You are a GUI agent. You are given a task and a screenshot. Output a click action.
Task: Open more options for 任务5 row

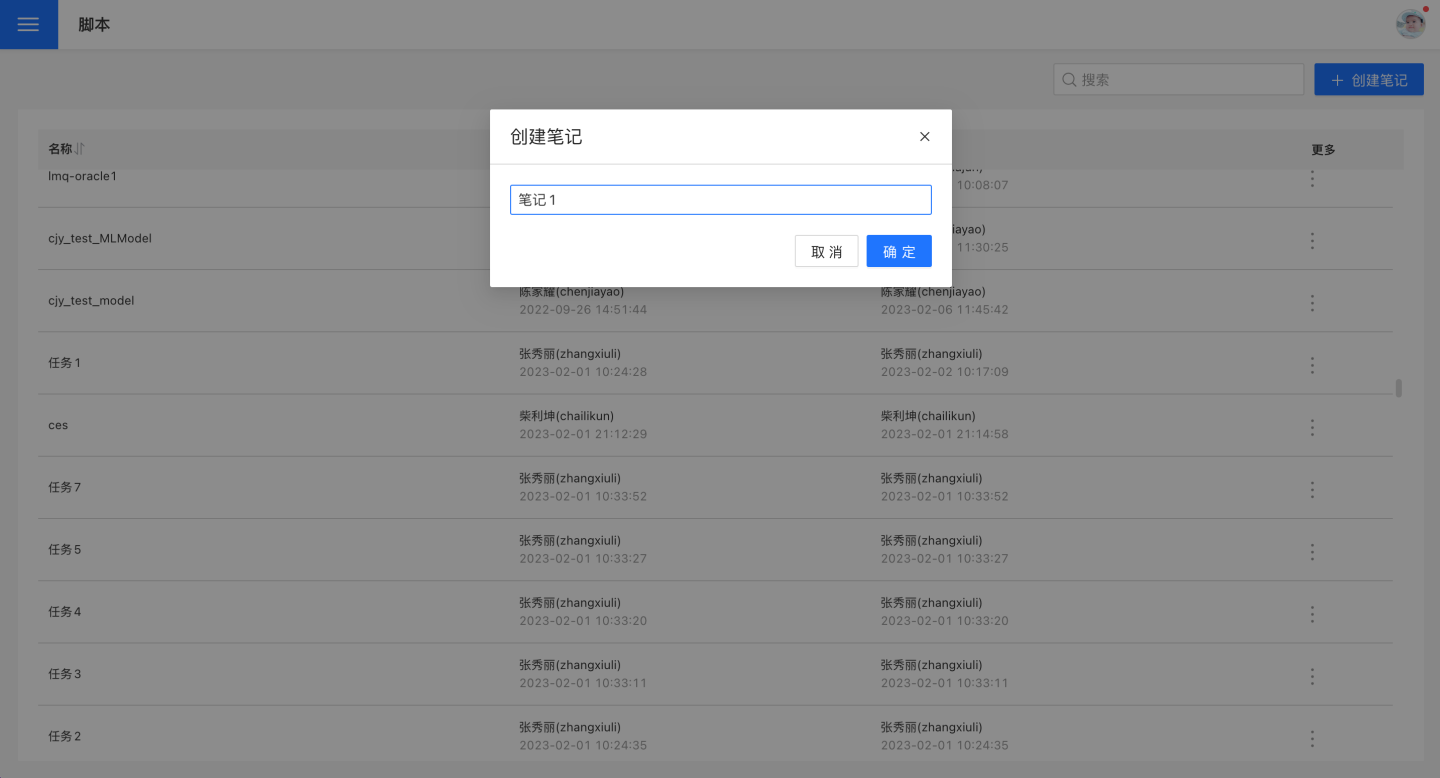1312,552
